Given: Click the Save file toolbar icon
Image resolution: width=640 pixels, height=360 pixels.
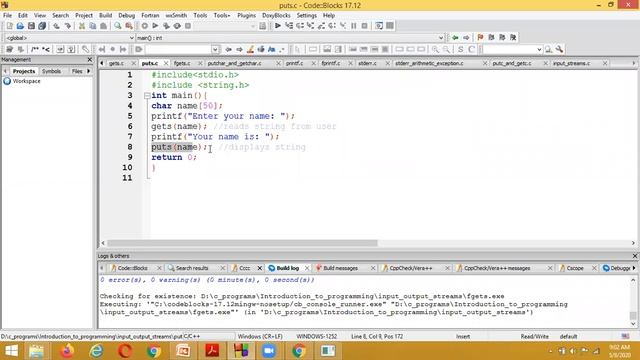Looking at the screenshot, I should click(31, 26).
